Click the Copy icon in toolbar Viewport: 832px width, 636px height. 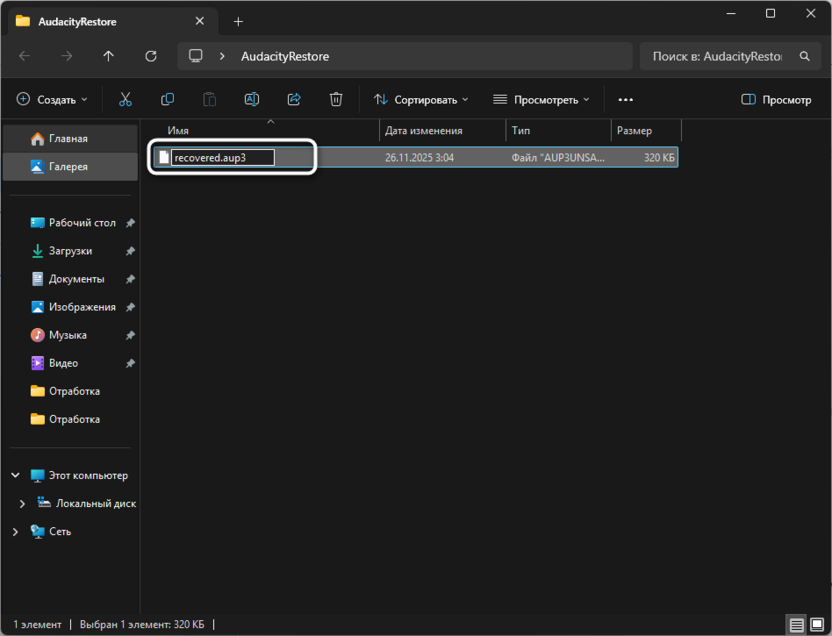[167, 99]
